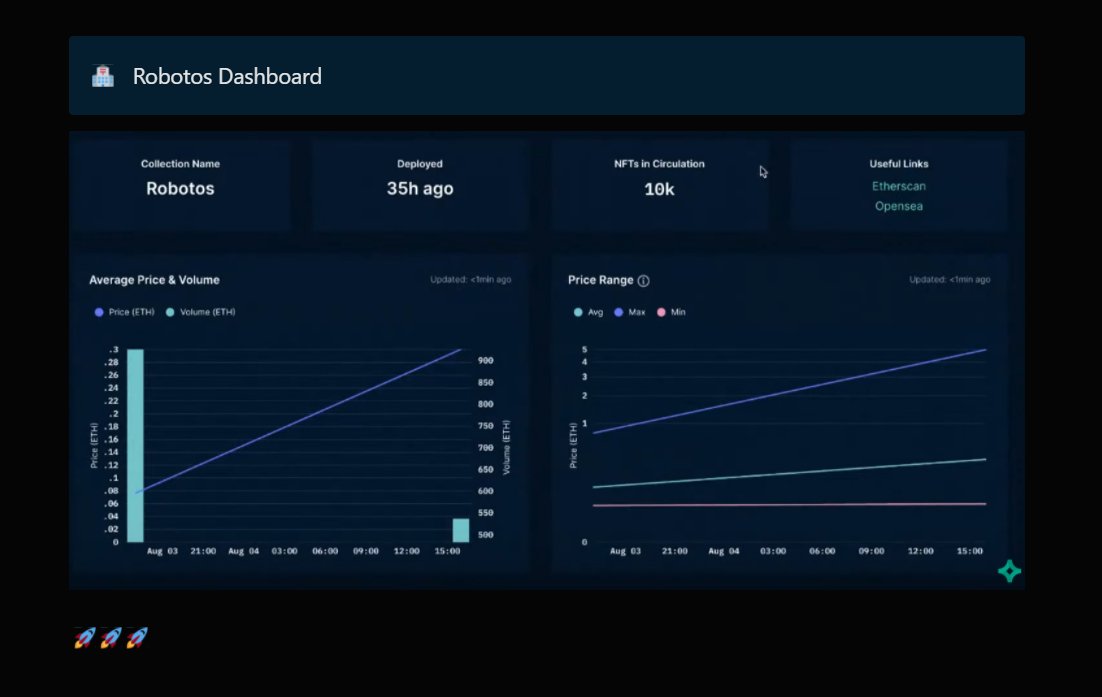Image resolution: width=1102 pixels, height=697 pixels.
Task: Toggle the Price (ETH) legend dot
Action: coord(99,312)
